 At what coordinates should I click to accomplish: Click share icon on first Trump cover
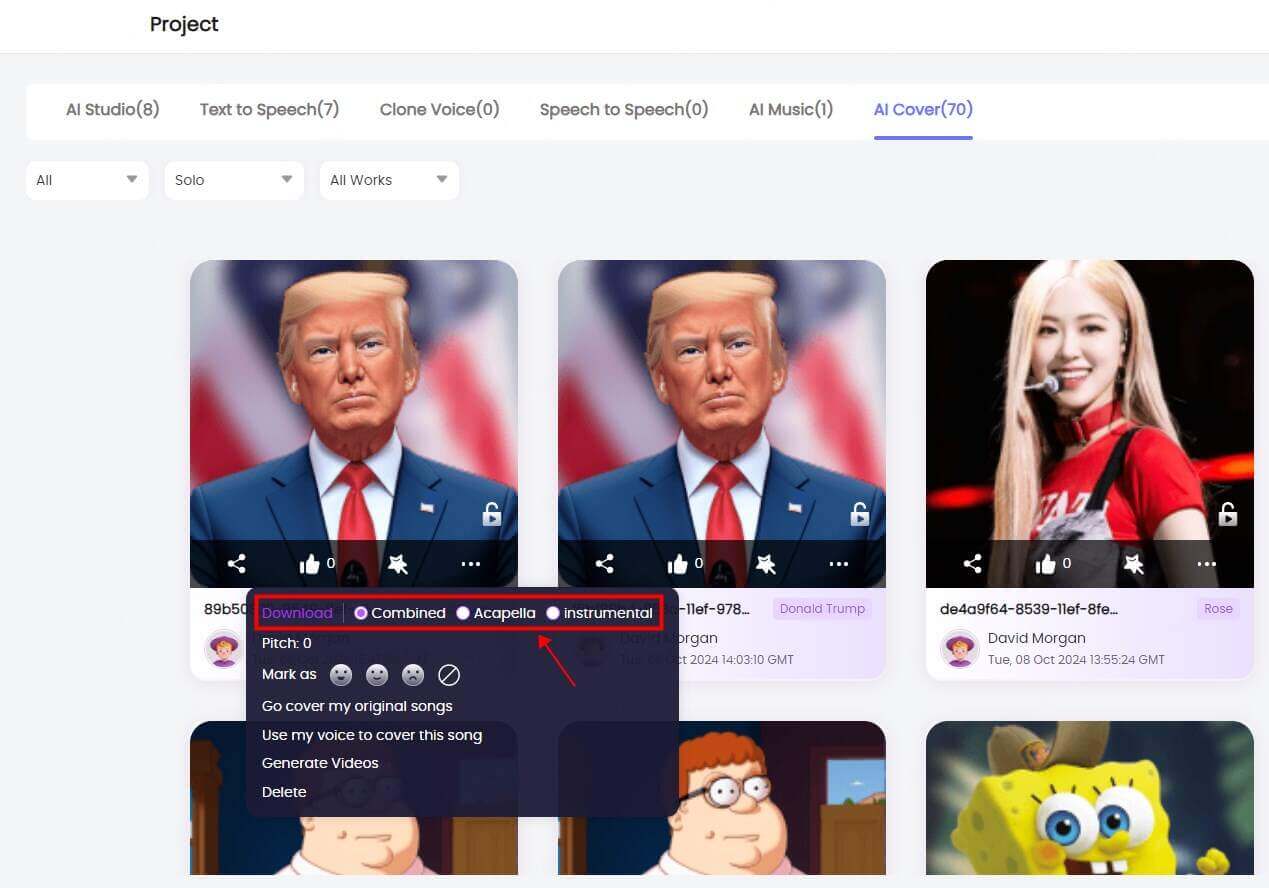(236, 564)
